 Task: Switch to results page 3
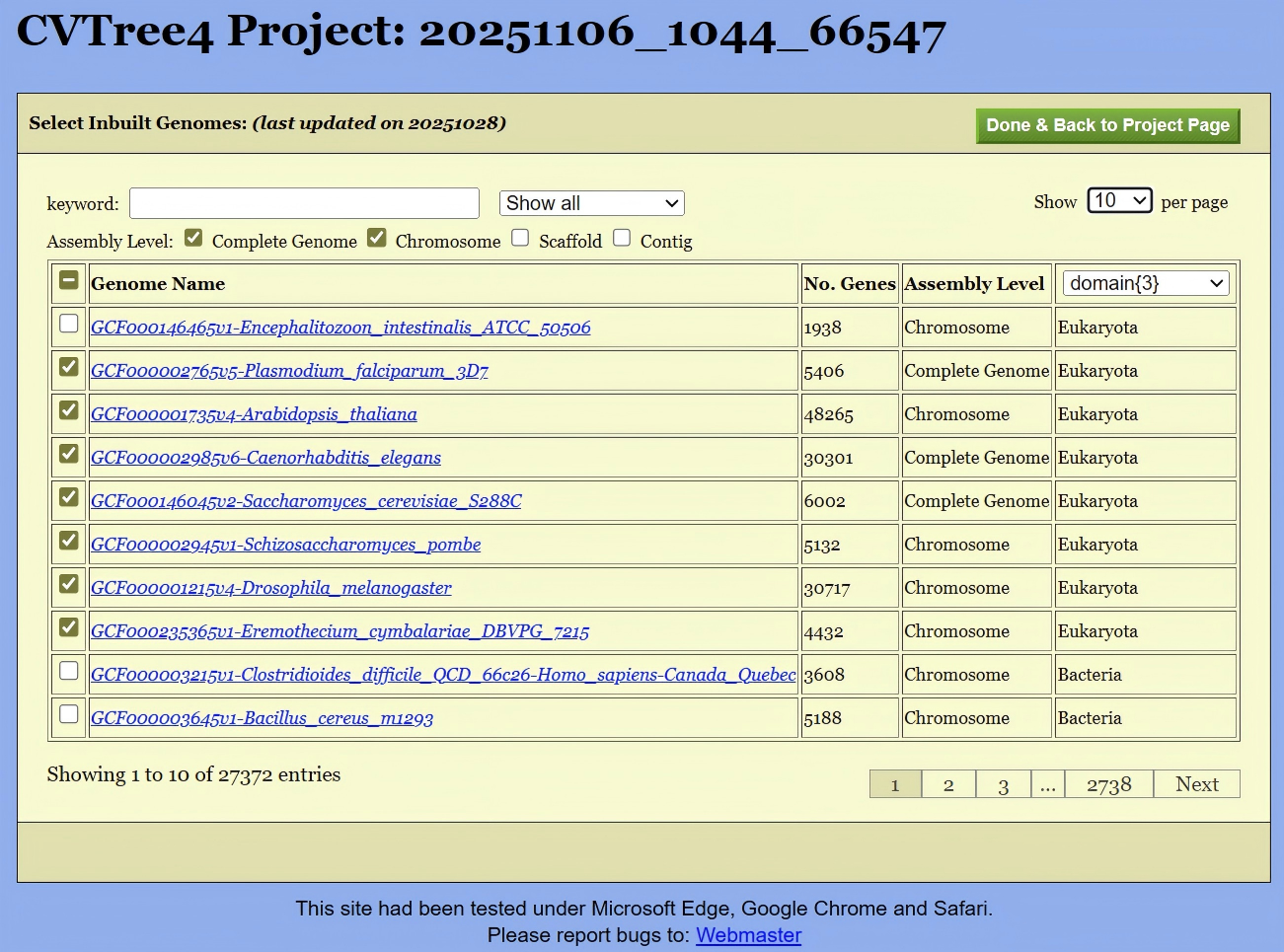click(x=1003, y=784)
